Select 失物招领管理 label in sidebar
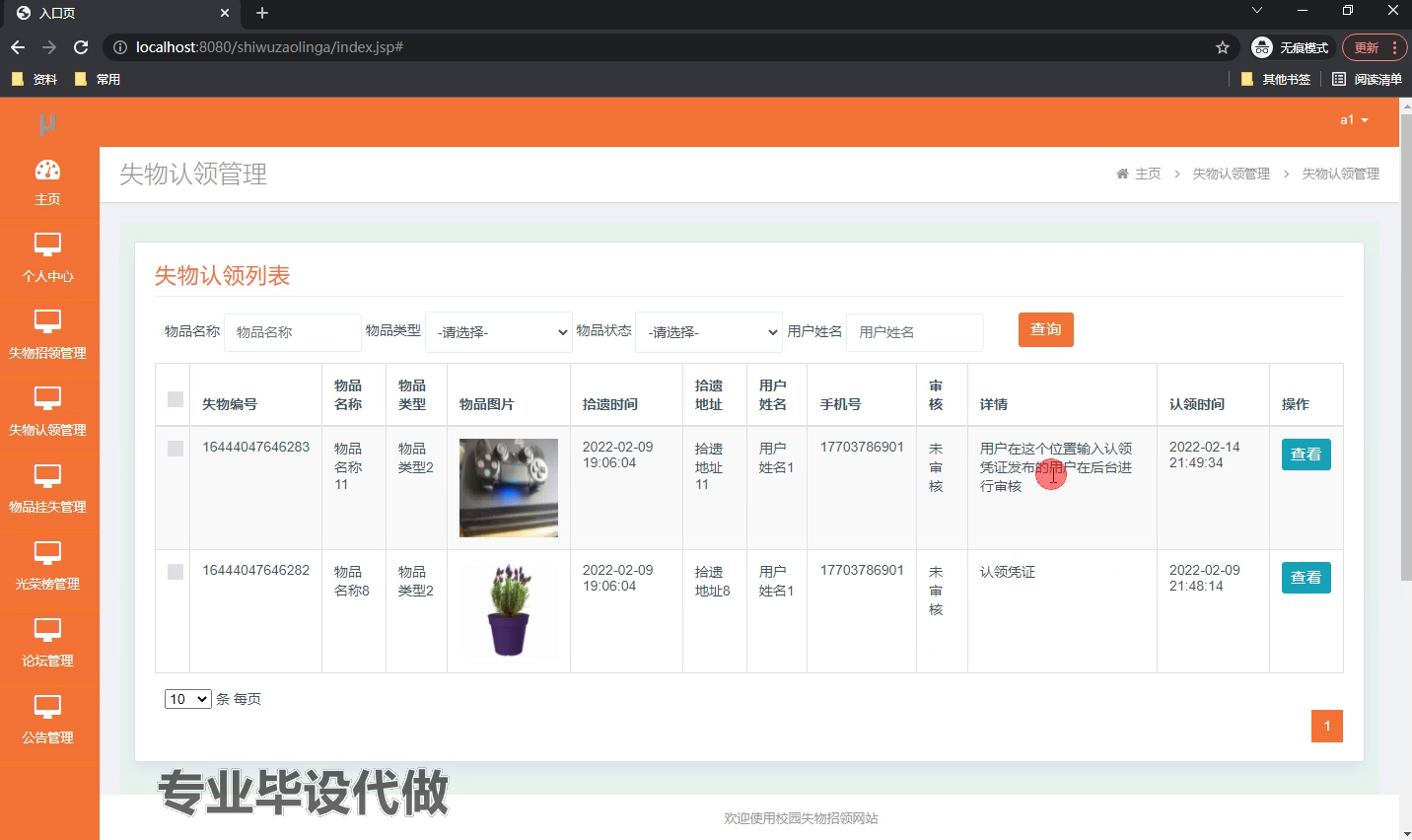 tap(47, 353)
